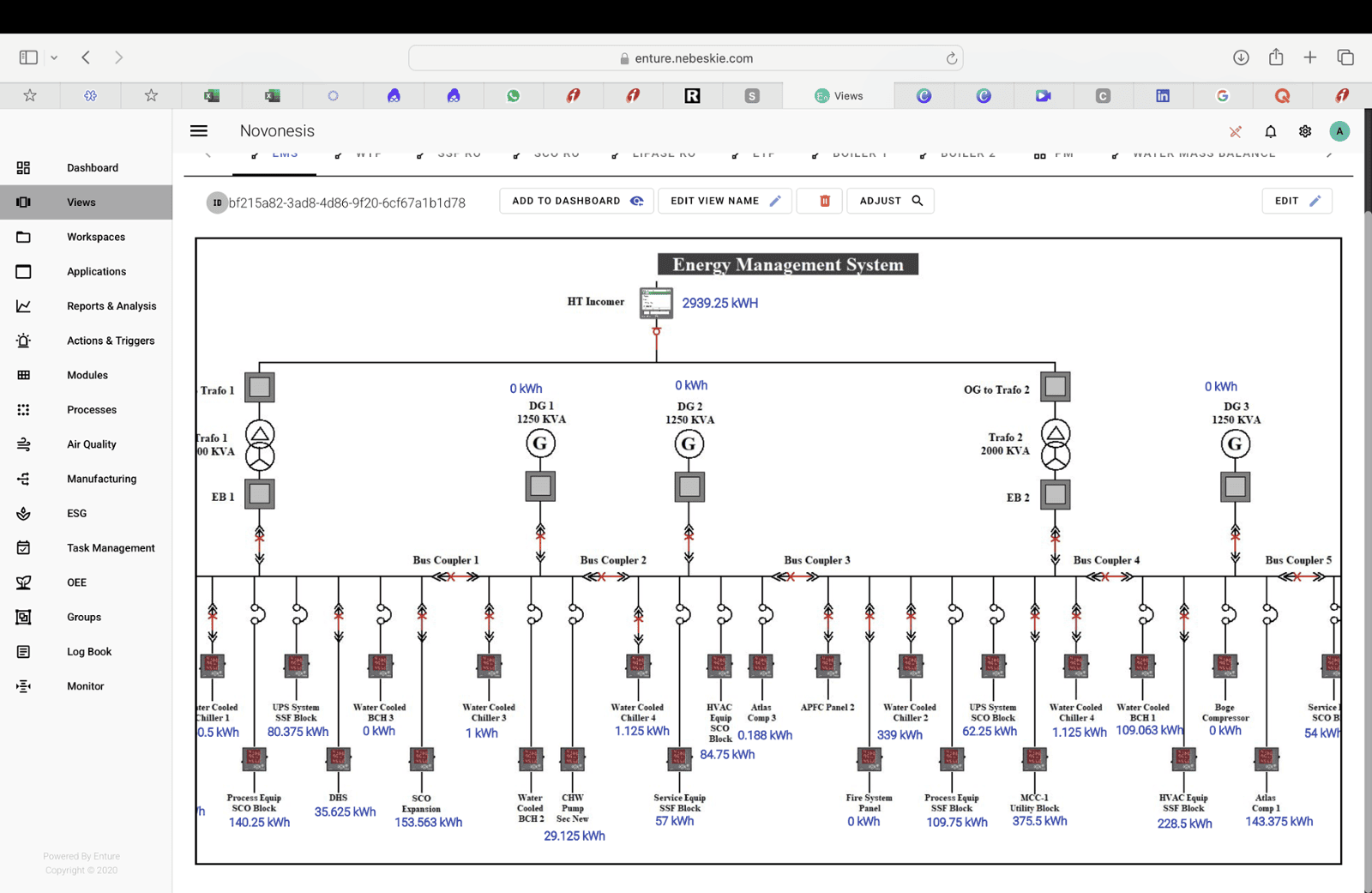Image resolution: width=1372 pixels, height=893 pixels.
Task: Open settings gear in header
Action: [1304, 131]
